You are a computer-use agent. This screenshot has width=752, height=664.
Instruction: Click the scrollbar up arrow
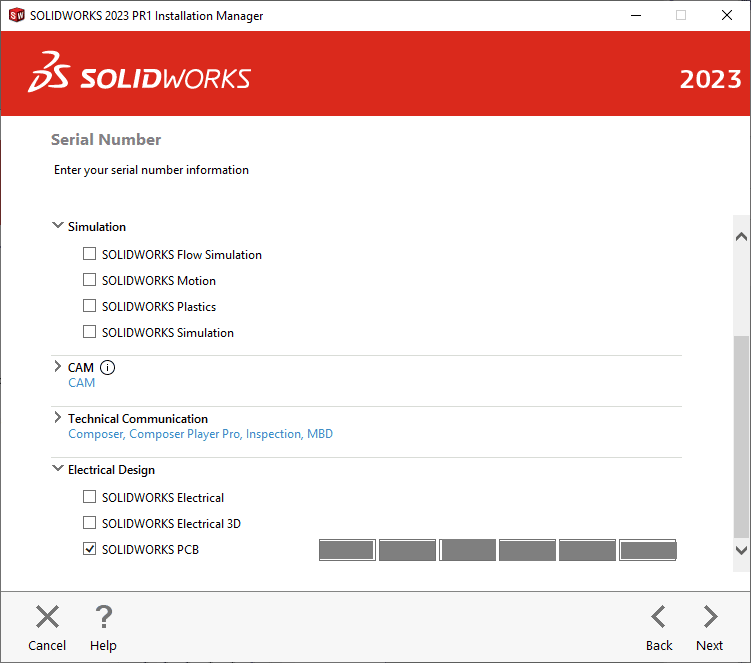[x=741, y=236]
